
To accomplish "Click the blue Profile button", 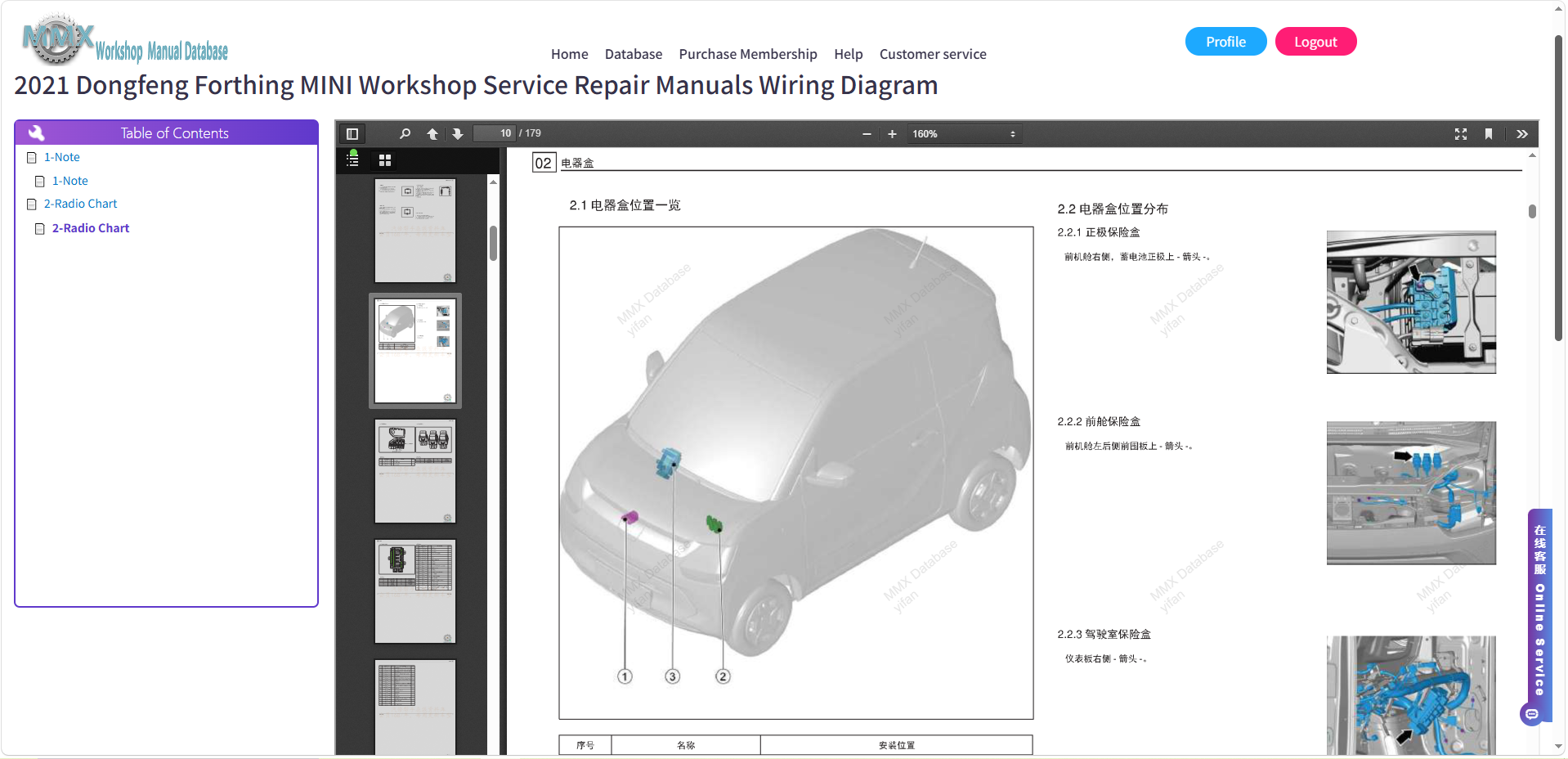I will [x=1225, y=42].
